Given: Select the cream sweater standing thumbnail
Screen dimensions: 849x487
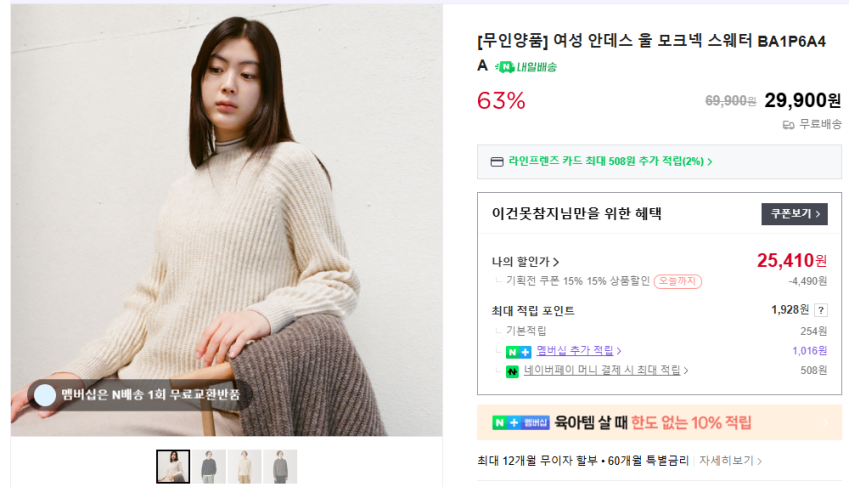Looking at the screenshot, I should [x=245, y=466].
